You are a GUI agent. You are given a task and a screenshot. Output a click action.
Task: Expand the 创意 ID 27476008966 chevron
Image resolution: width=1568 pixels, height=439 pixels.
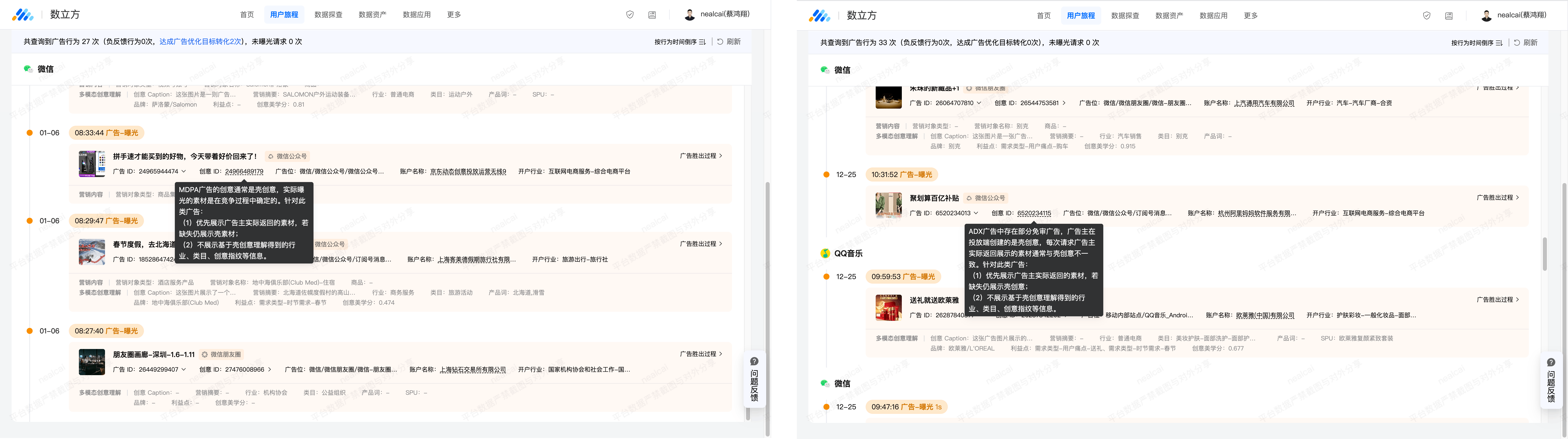click(270, 370)
